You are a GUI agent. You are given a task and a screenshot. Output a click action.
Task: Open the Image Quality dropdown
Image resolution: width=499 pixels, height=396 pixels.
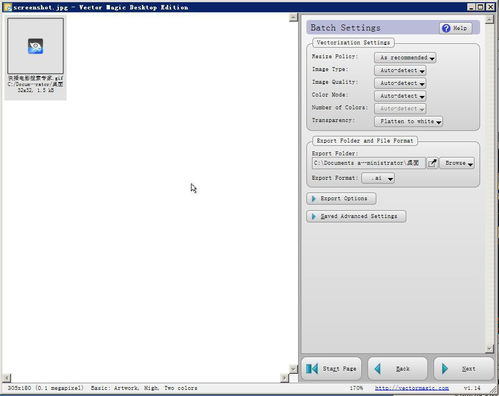pos(400,83)
